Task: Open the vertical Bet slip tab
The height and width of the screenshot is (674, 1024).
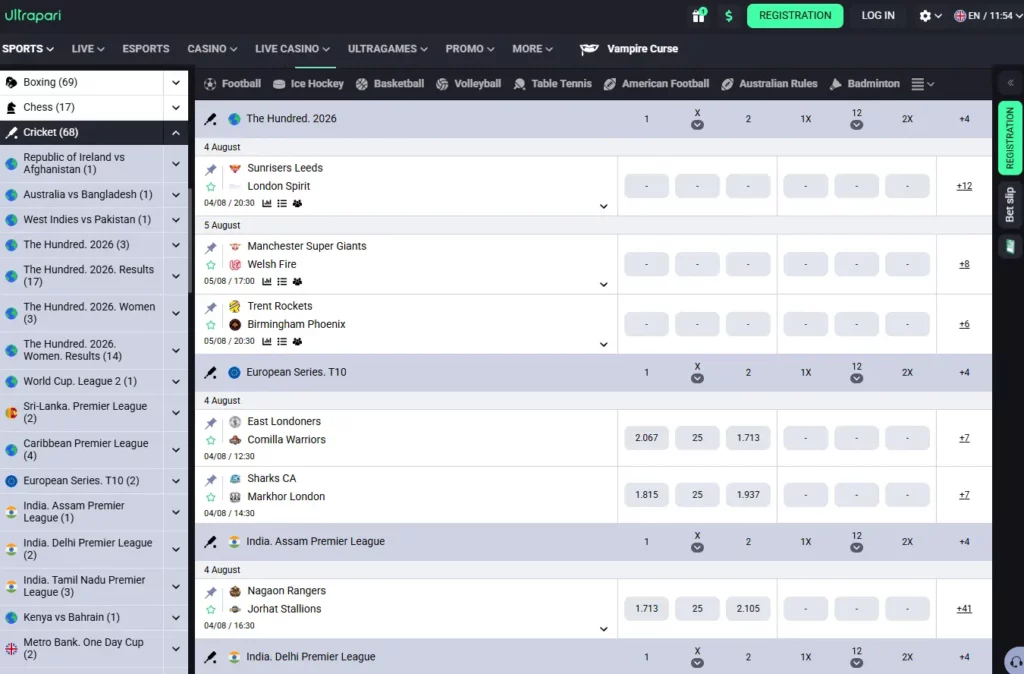Action: [1010, 204]
